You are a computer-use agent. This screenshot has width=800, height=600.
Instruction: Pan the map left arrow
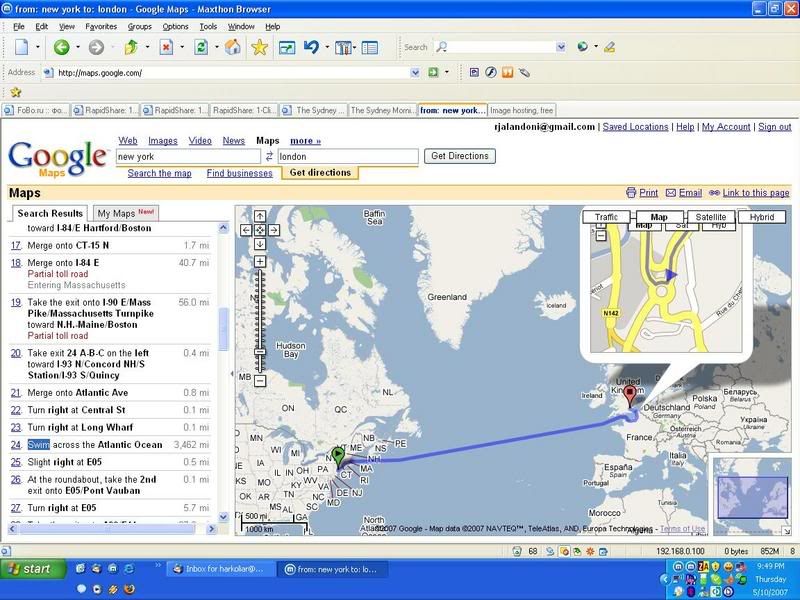coord(246,230)
